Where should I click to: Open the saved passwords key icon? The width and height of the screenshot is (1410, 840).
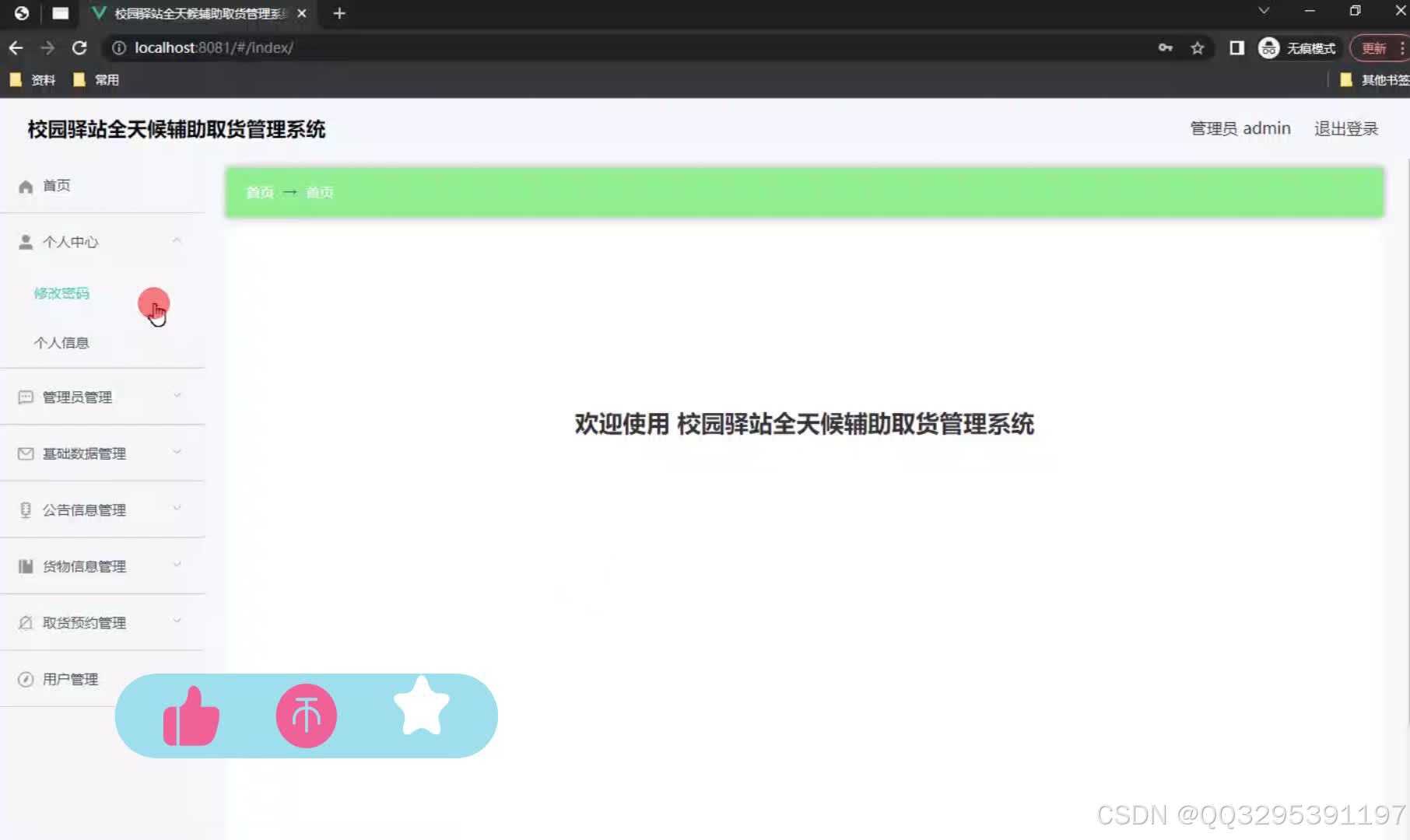(1165, 48)
